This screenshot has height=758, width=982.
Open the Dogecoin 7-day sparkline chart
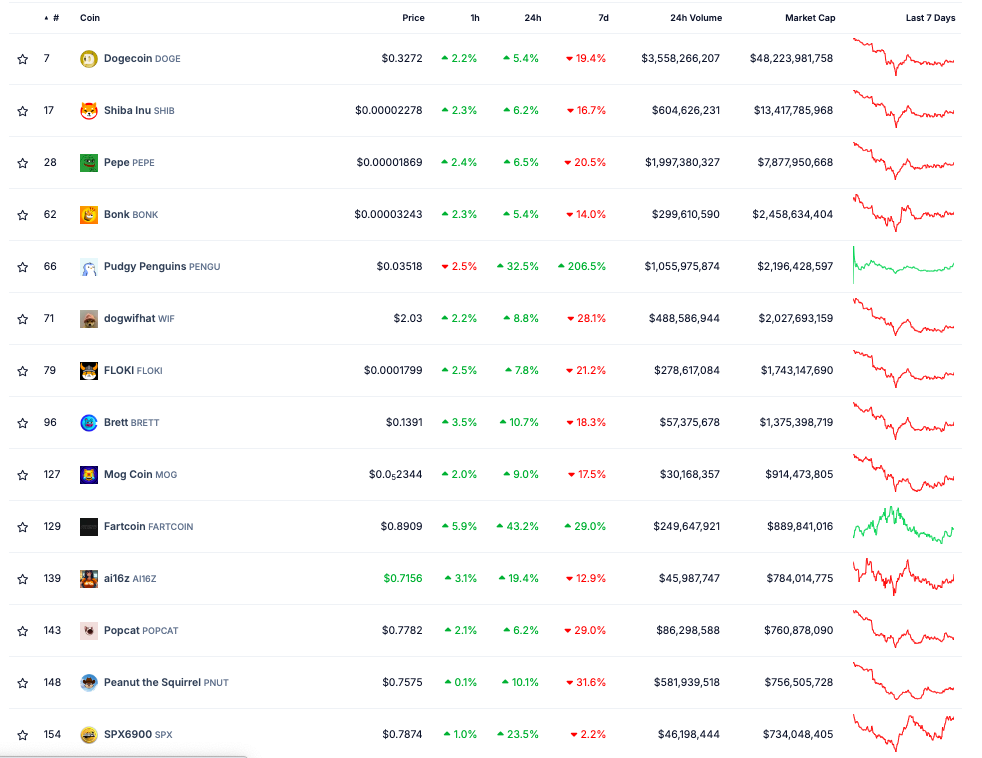904,58
